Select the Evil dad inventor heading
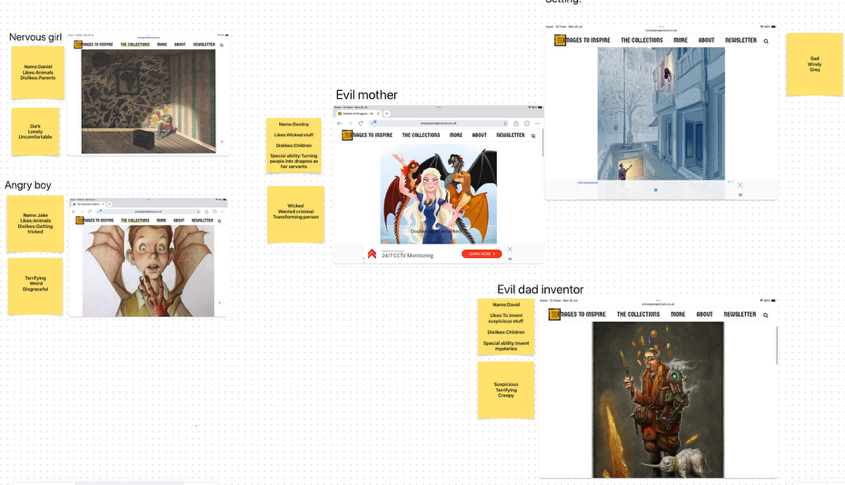Screen dimensions: 845x485 (x=540, y=290)
